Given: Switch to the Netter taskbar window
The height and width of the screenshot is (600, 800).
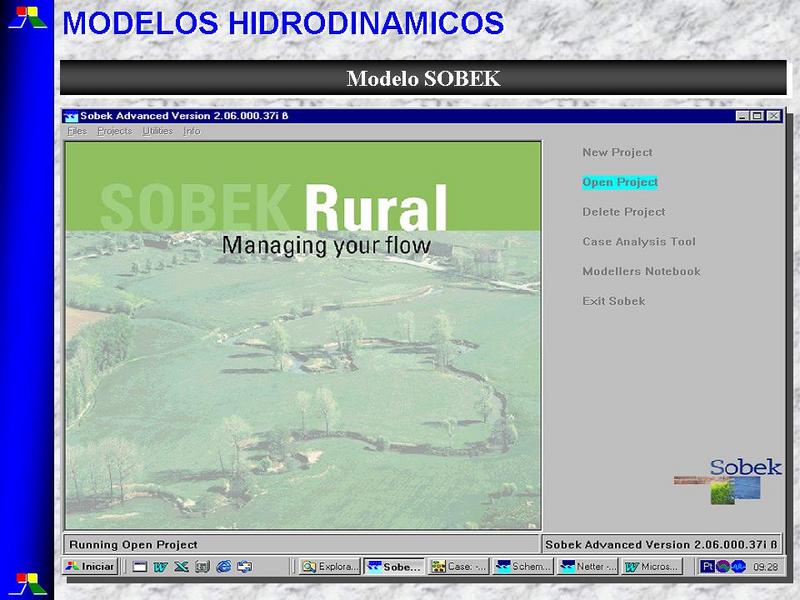Looking at the screenshot, I should pos(588,566).
